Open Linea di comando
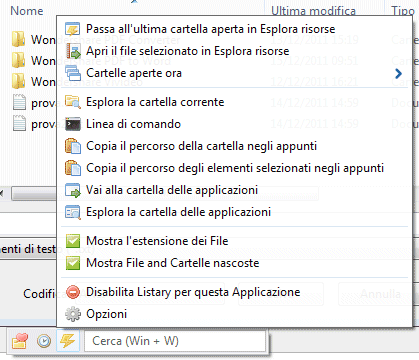 click(x=134, y=124)
